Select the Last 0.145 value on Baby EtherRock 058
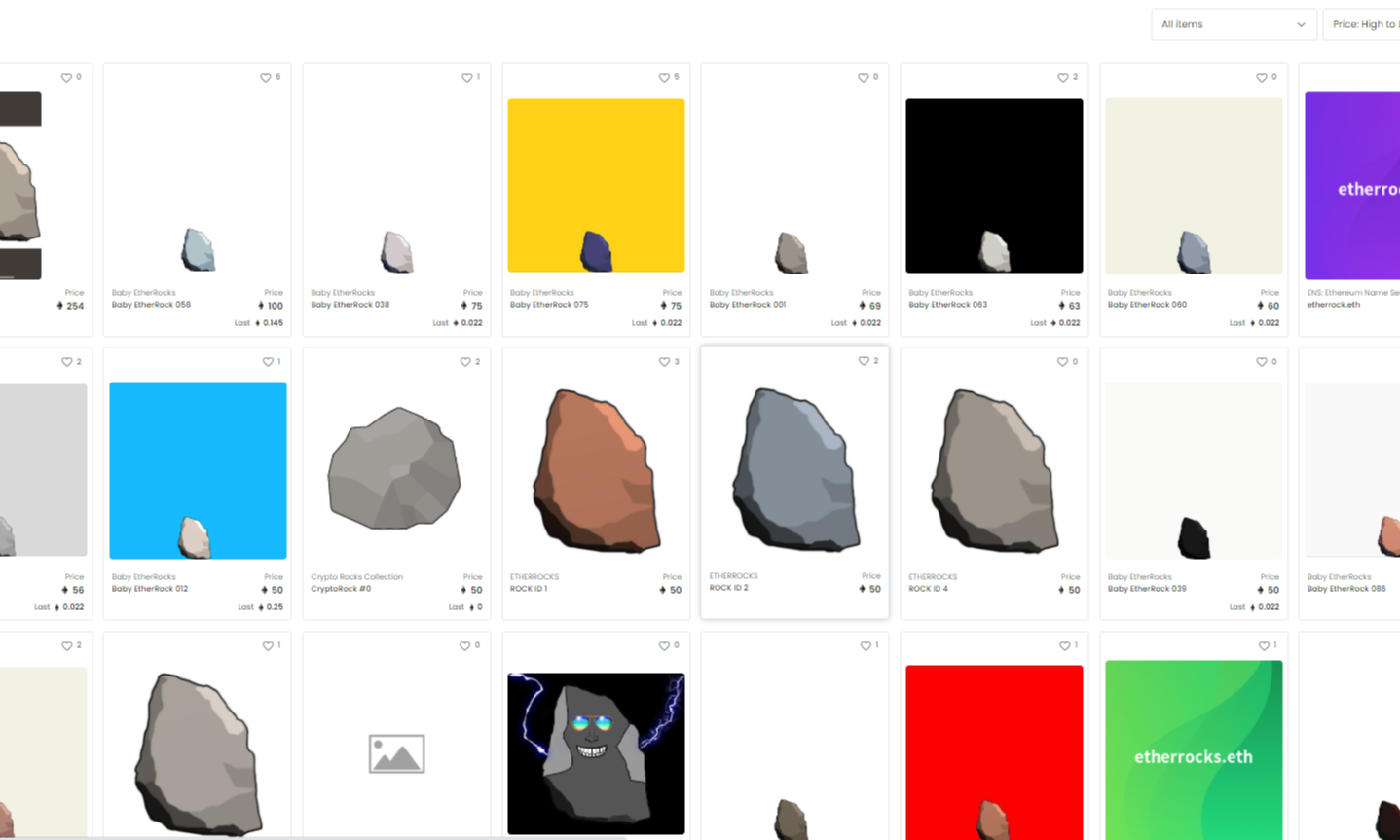This screenshot has height=840, width=1400. (x=269, y=323)
